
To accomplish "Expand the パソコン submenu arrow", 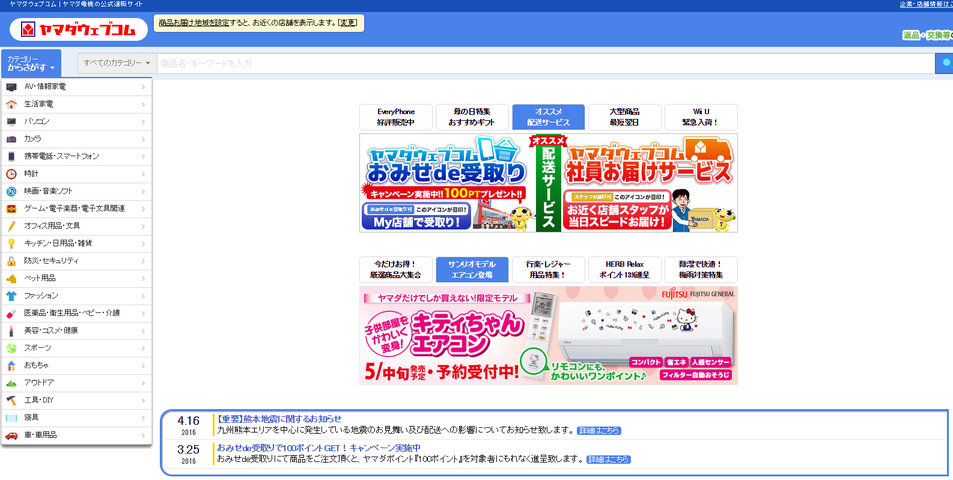I will click(143, 122).
